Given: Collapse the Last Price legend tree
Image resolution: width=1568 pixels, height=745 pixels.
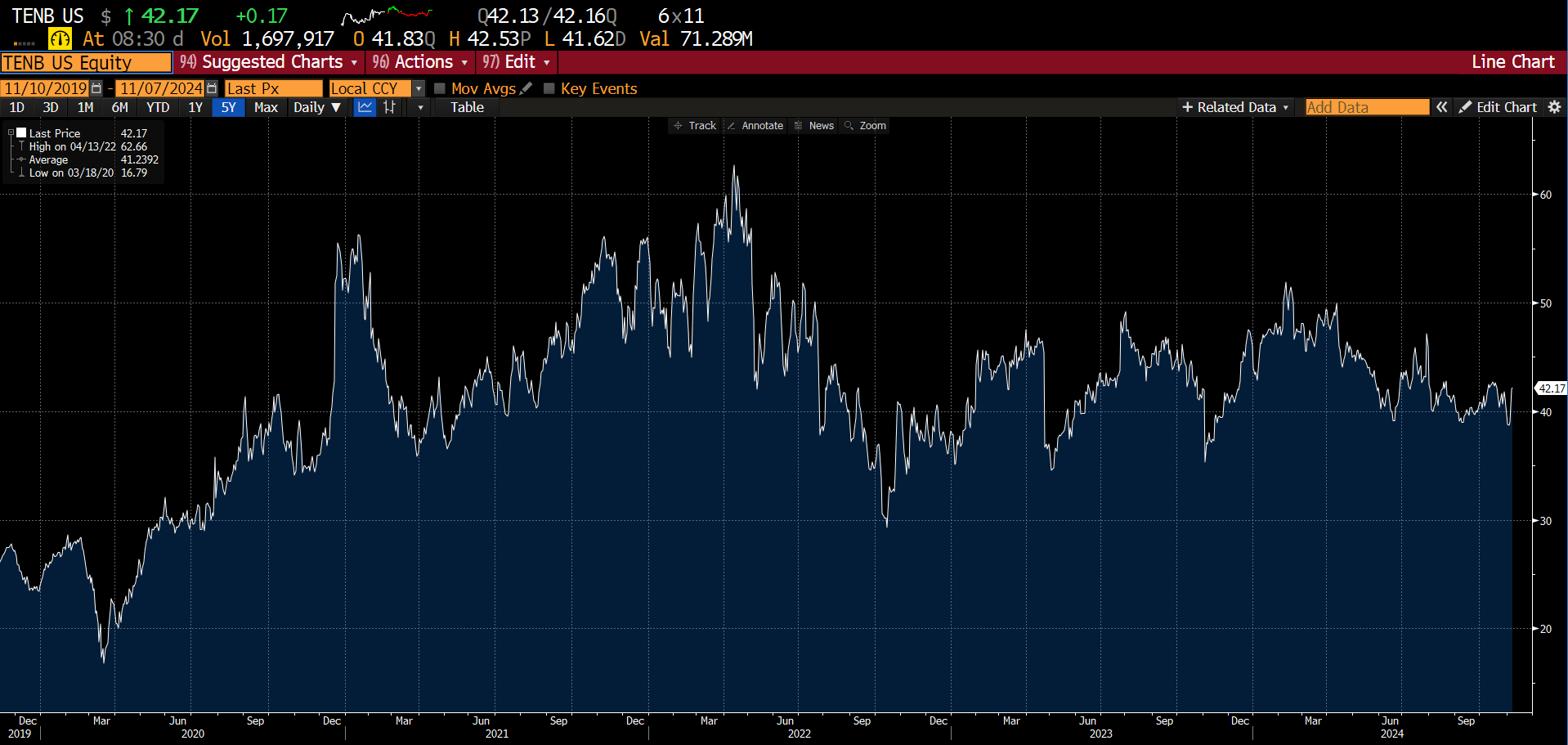Looking at the screenshot, I should [11, 132].
